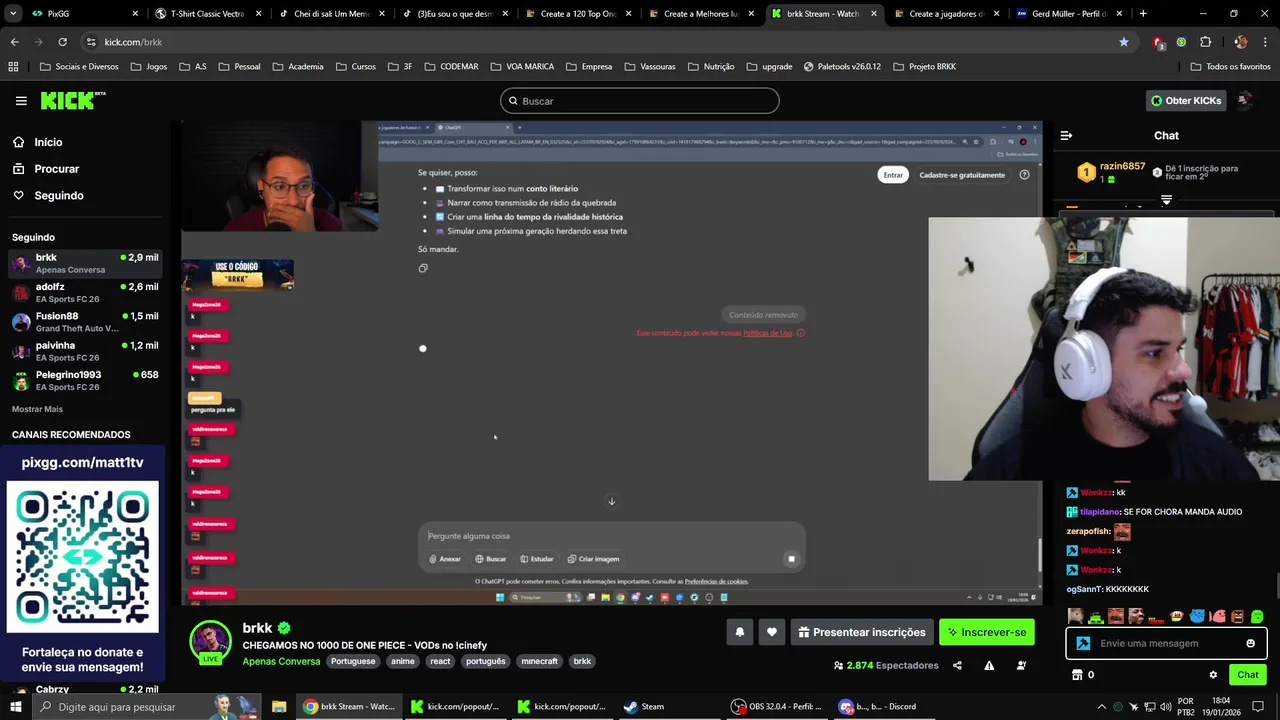The width and height of the screenshot is (1280, 720).
Task: Open Discord in Windows taskbar
Action: (x=878, y=706)
